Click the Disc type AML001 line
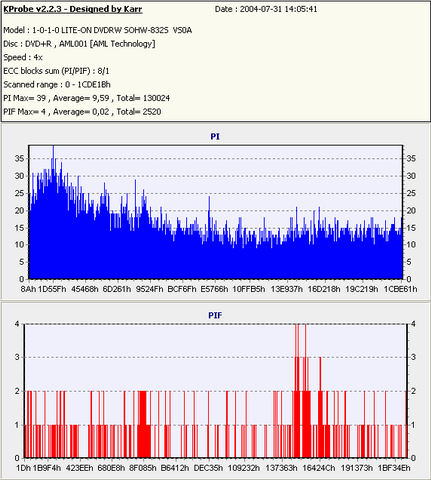The height and width of the screenshot is (480, 431). (79, 44)
